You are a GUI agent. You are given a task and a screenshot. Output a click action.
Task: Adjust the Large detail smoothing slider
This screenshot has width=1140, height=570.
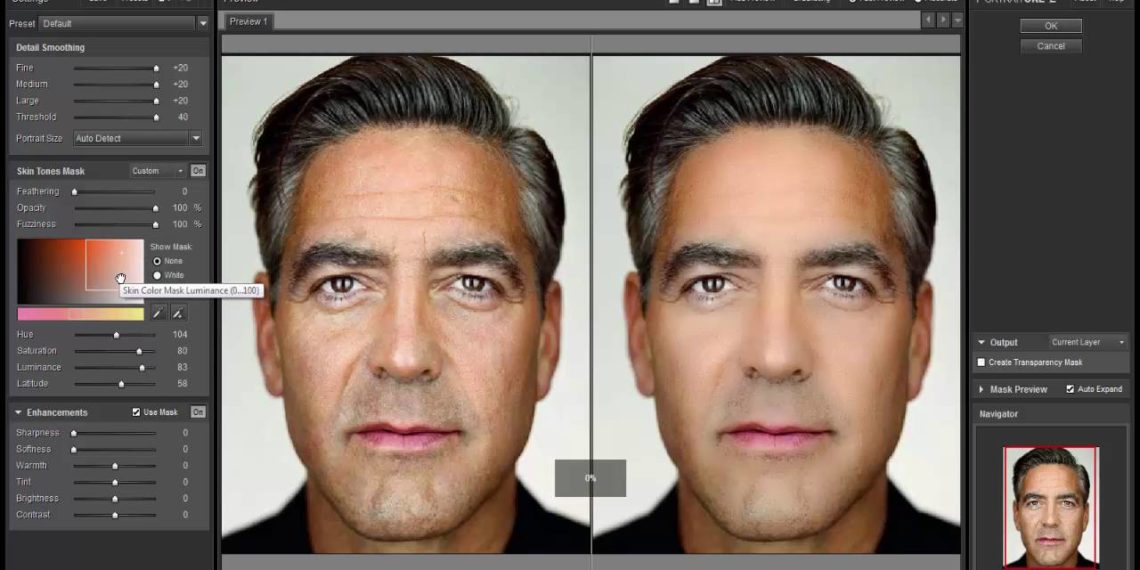(115, 100)
